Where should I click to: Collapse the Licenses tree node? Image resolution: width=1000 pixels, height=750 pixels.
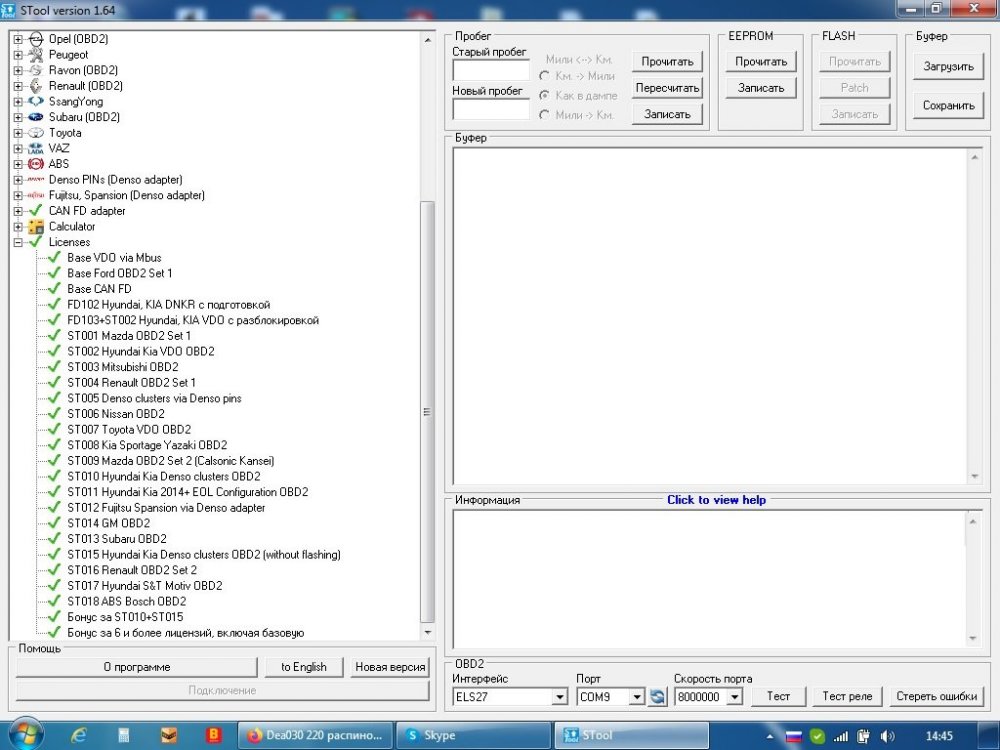tap(18, 242)
